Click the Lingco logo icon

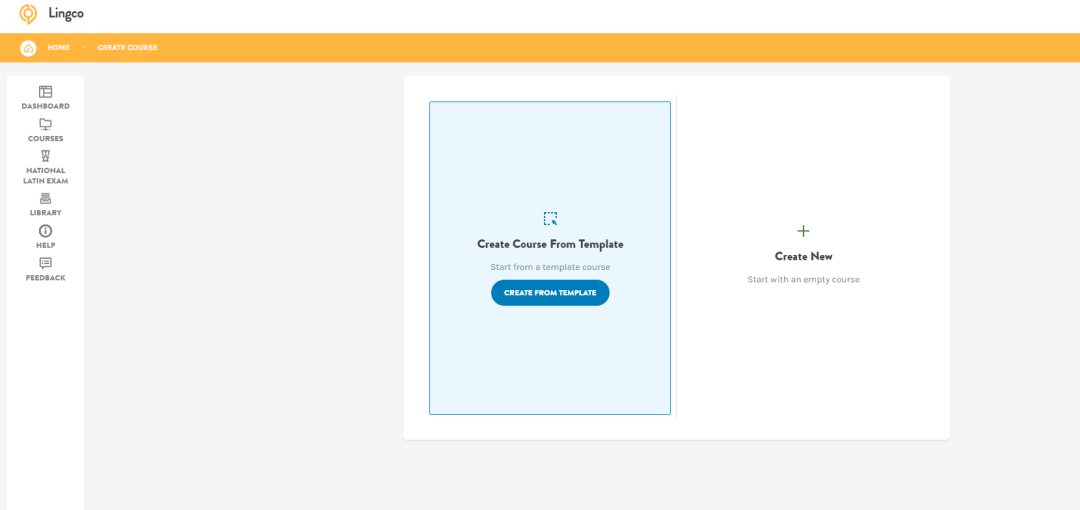28,14
